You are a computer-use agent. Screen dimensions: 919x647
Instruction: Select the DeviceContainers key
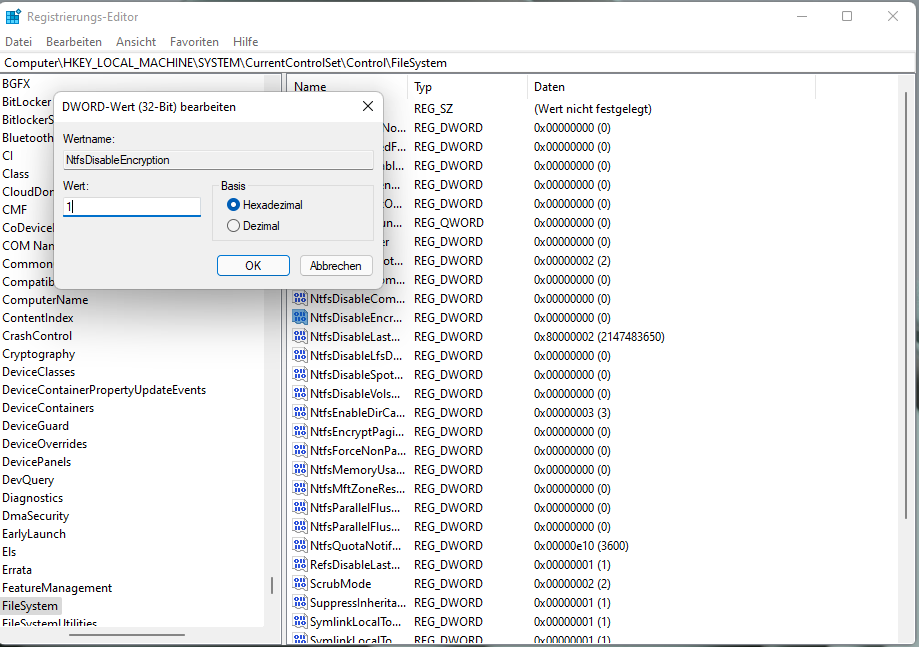[x=48, y=407]
